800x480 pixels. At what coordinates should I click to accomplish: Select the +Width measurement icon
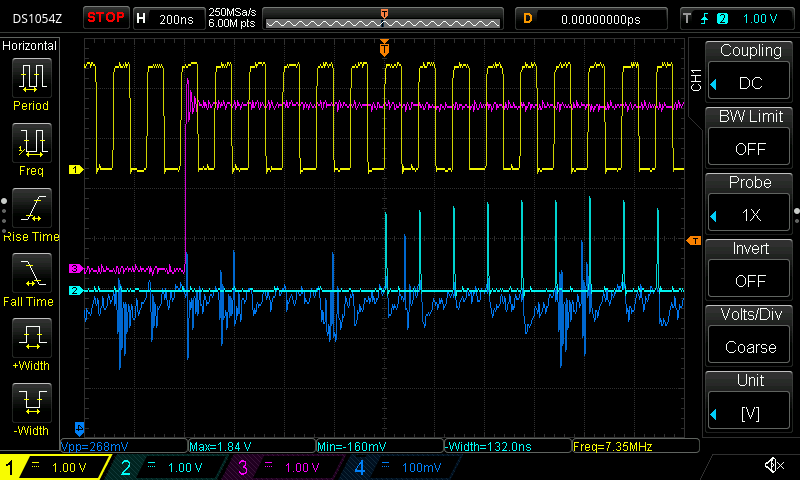[31, 337]
